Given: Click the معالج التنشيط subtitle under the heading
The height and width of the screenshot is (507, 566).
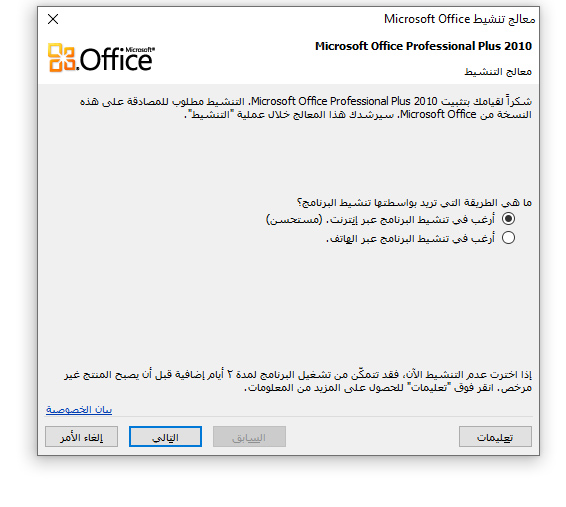Looking at the screenshot, I should pos(498,71).
